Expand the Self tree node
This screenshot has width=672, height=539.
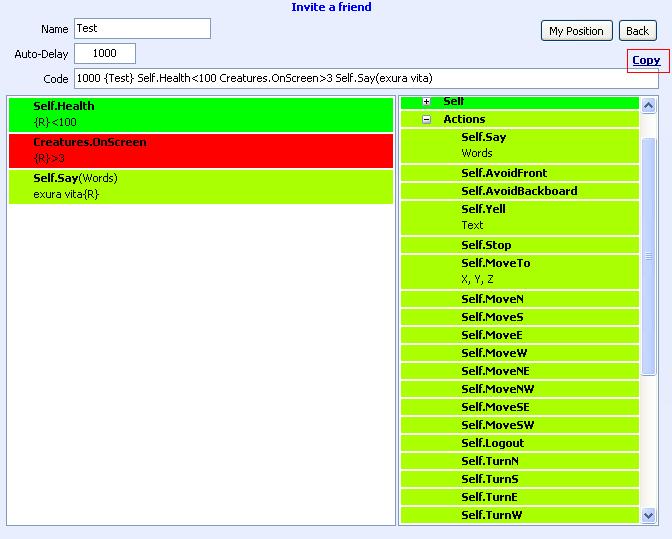[427, 102]
